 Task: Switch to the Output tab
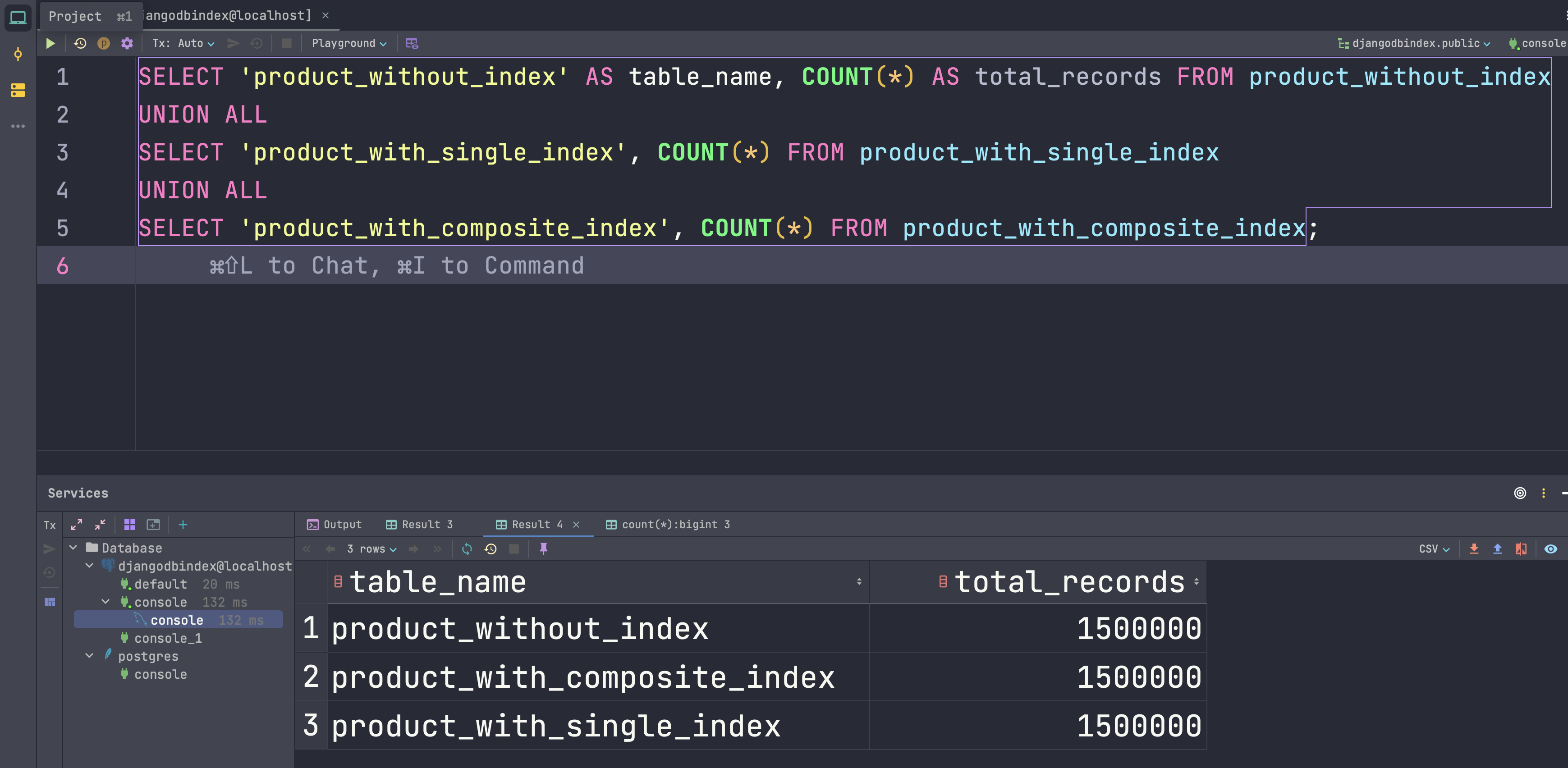point(335,525)
